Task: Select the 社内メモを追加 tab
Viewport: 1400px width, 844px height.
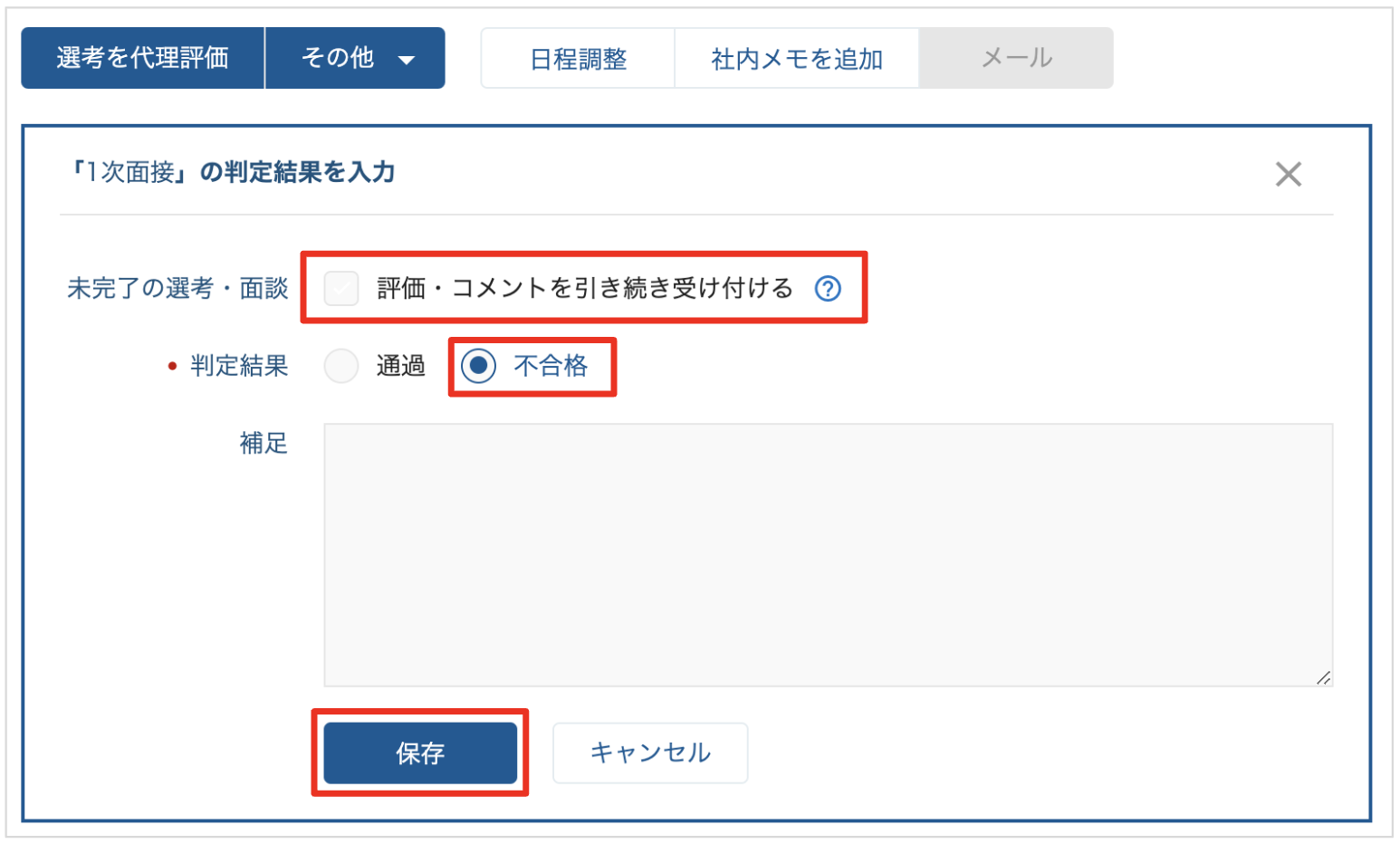Action: 797,59
